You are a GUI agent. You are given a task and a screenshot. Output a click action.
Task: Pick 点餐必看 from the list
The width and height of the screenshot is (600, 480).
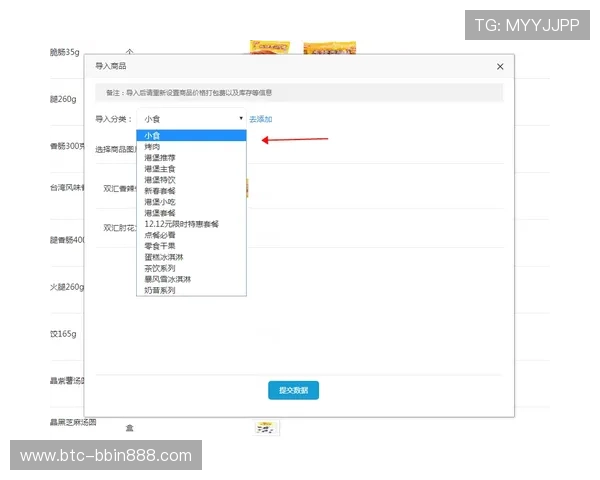191,235
